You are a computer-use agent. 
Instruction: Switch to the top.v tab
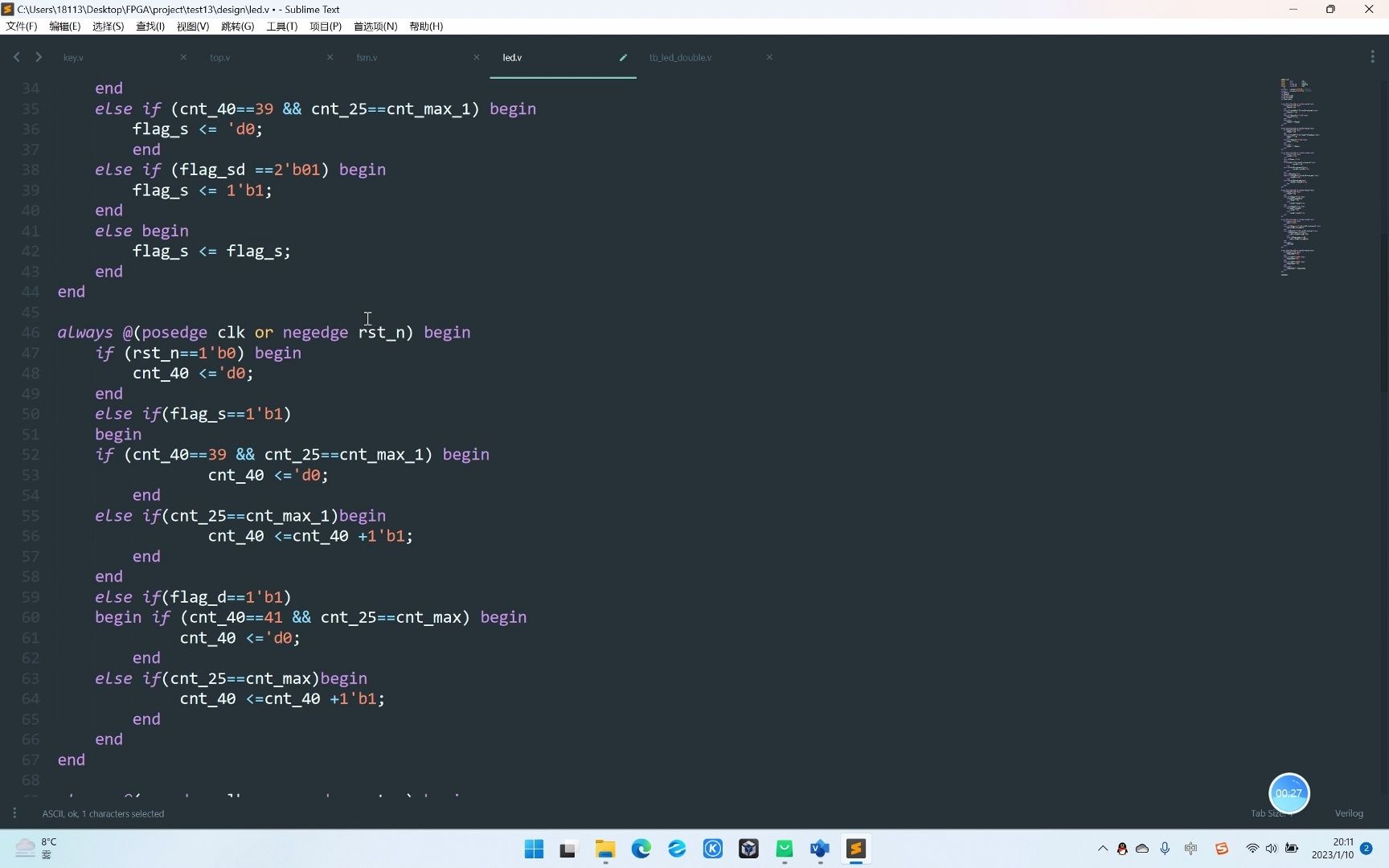(x=219, y=57)
